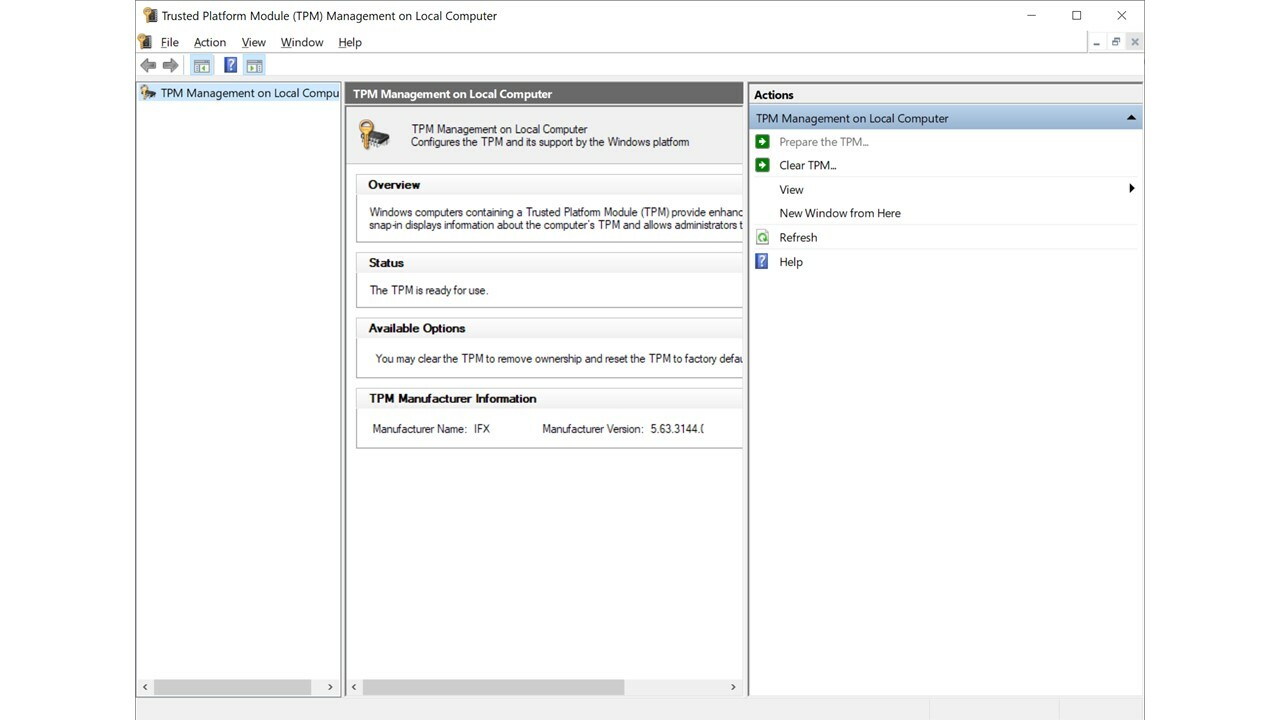Click the Back arrow toolbar icon

click(x=148, y=66)
